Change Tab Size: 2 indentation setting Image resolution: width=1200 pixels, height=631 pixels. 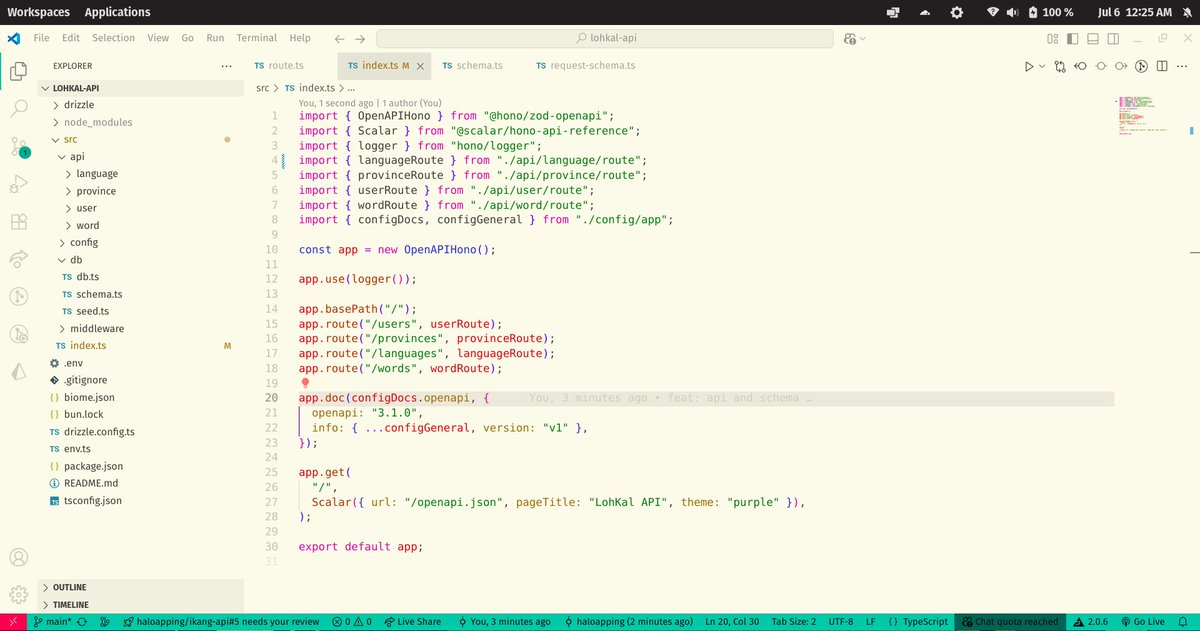[794, 622]
